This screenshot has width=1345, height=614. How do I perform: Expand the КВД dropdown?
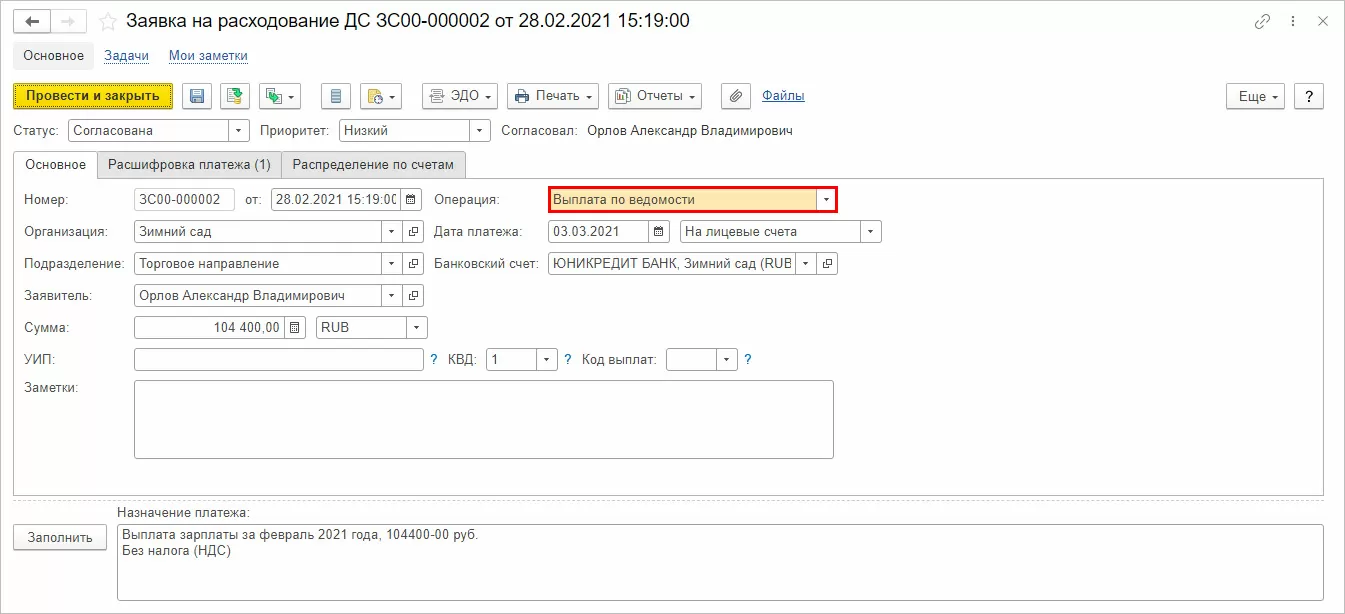coord(547,359)
